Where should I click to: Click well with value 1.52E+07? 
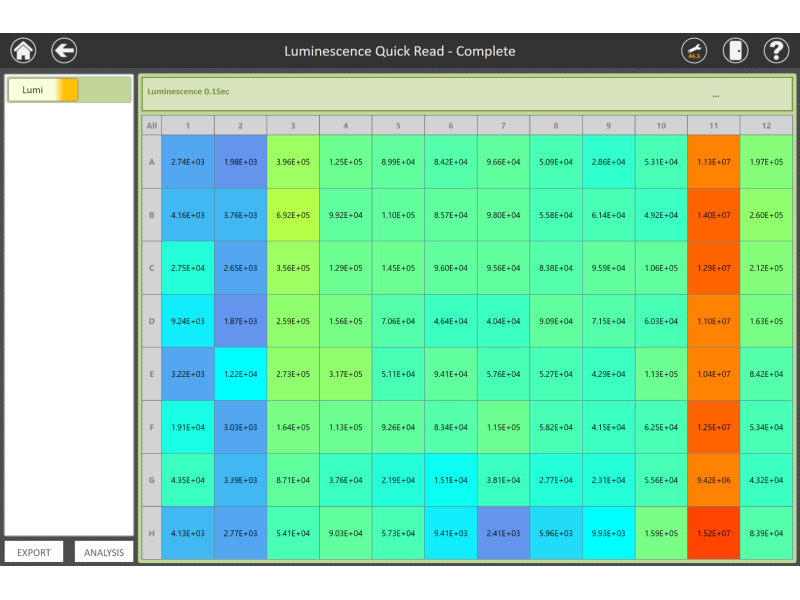tap(713, 533)
